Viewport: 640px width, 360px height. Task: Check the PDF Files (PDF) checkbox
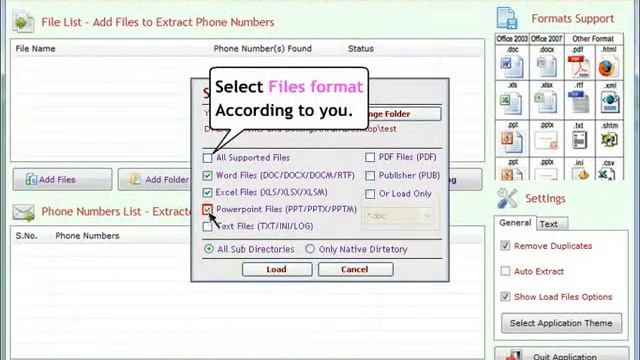370,157
